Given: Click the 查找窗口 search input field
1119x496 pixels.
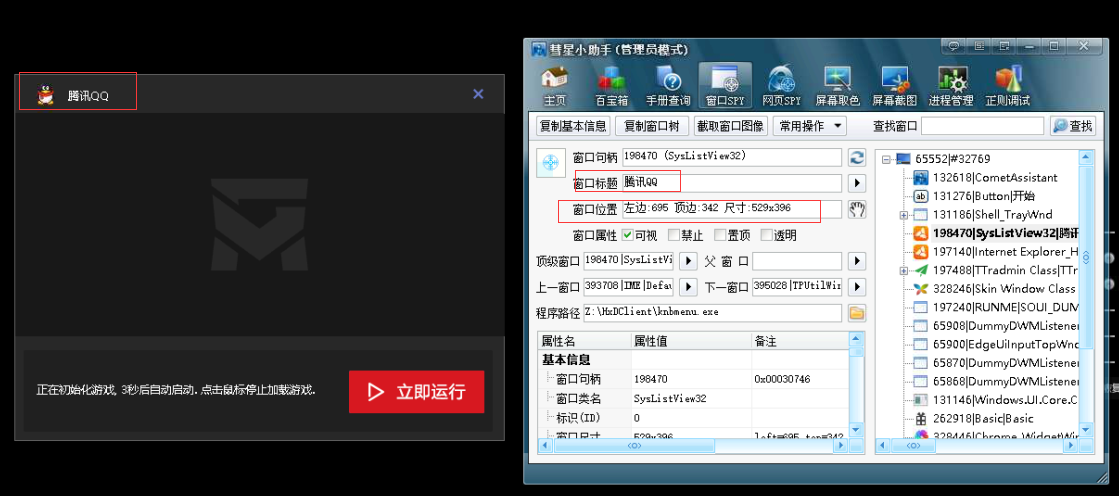Looking at the screenshot, I should 983,126.
